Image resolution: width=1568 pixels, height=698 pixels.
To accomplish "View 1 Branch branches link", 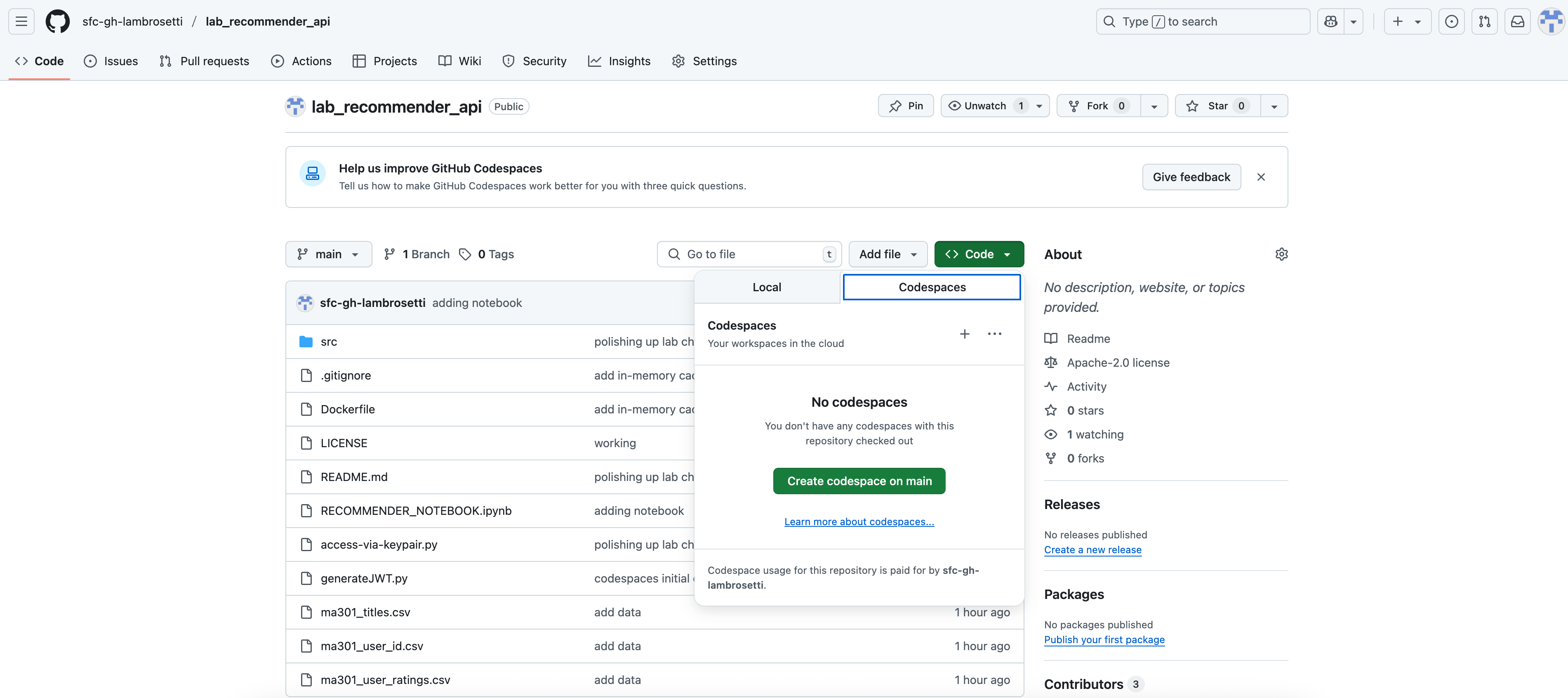I will [x=417, y=254].
